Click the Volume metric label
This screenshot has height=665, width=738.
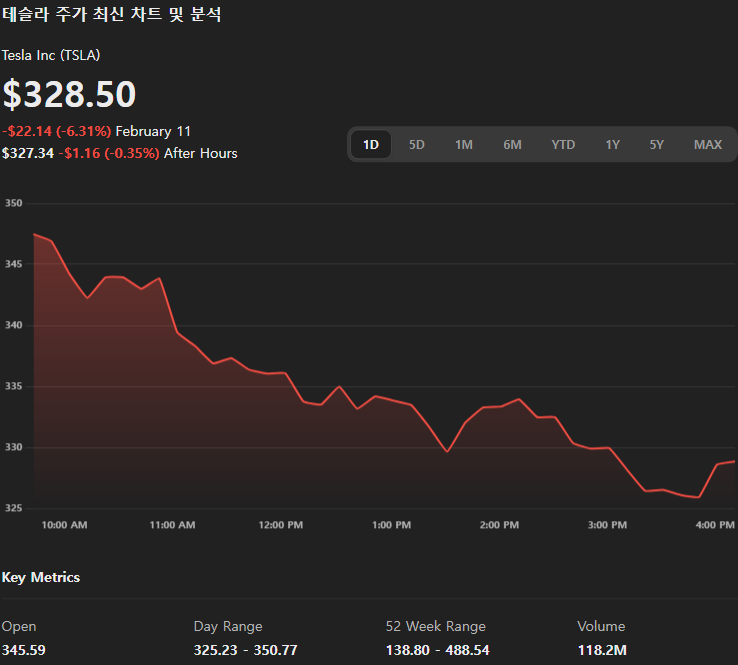click(601, 626)
